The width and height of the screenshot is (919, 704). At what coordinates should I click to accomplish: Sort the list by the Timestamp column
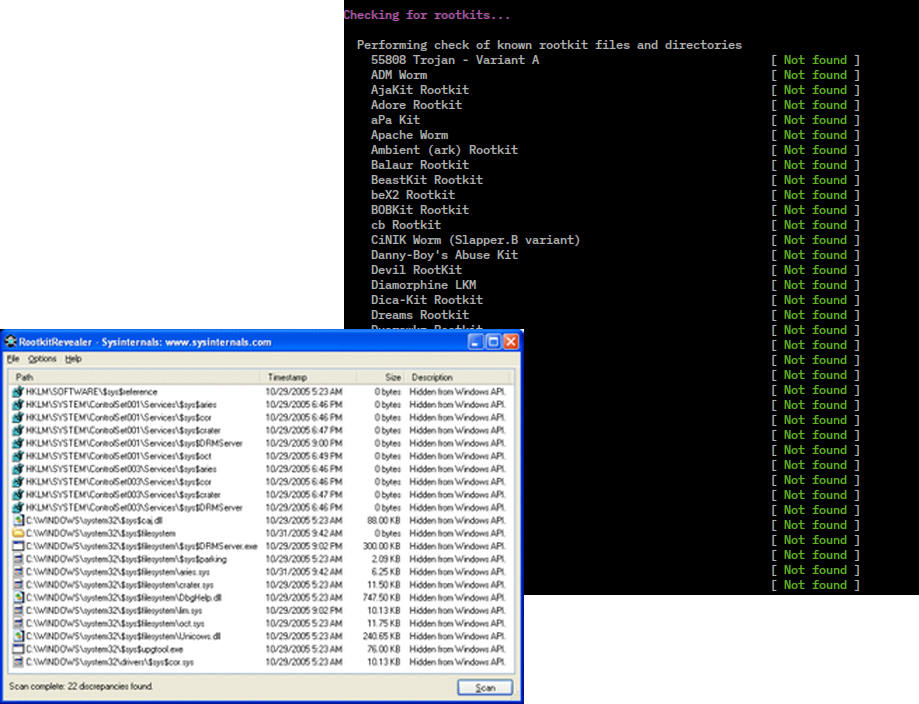[308, 377]
